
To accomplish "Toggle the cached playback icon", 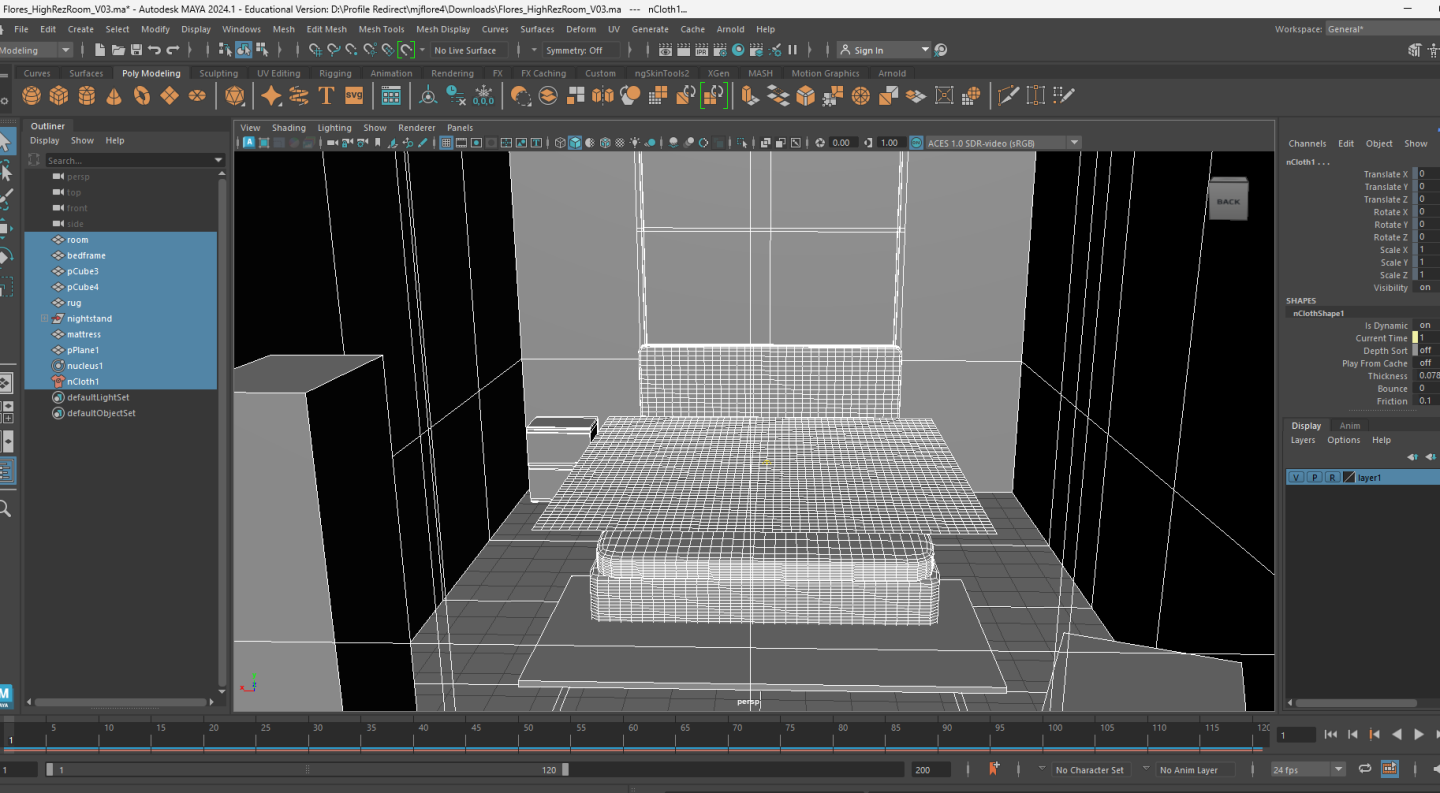I will 1390,769.
